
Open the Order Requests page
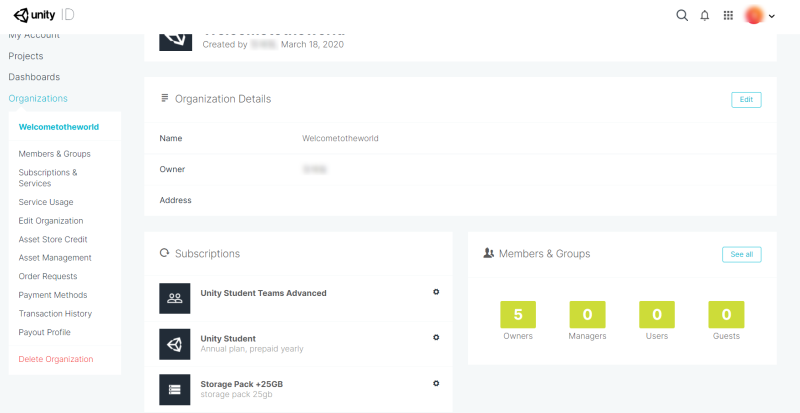click(x=48, y=276)
